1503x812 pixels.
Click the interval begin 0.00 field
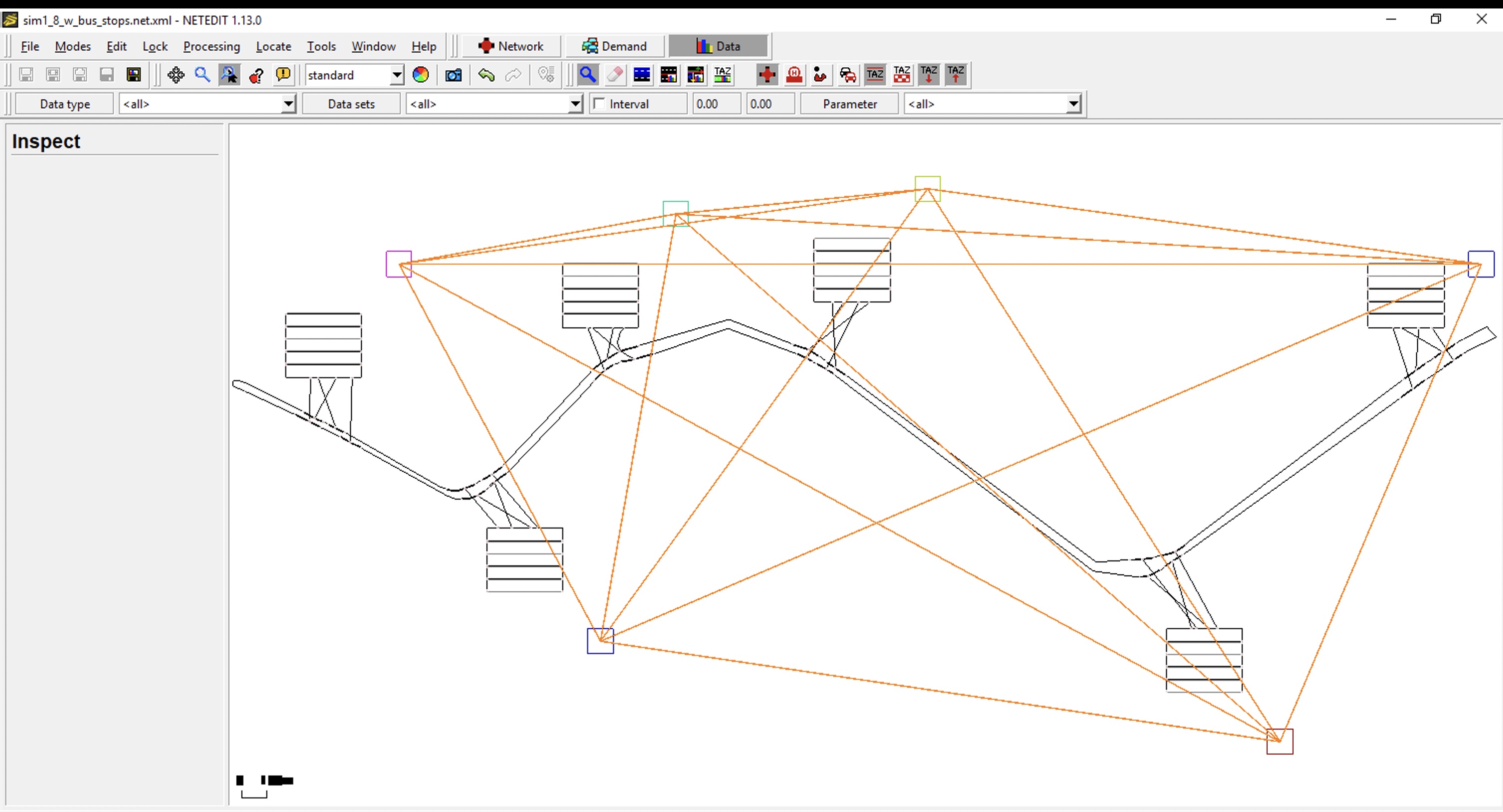tap(716, 104)
